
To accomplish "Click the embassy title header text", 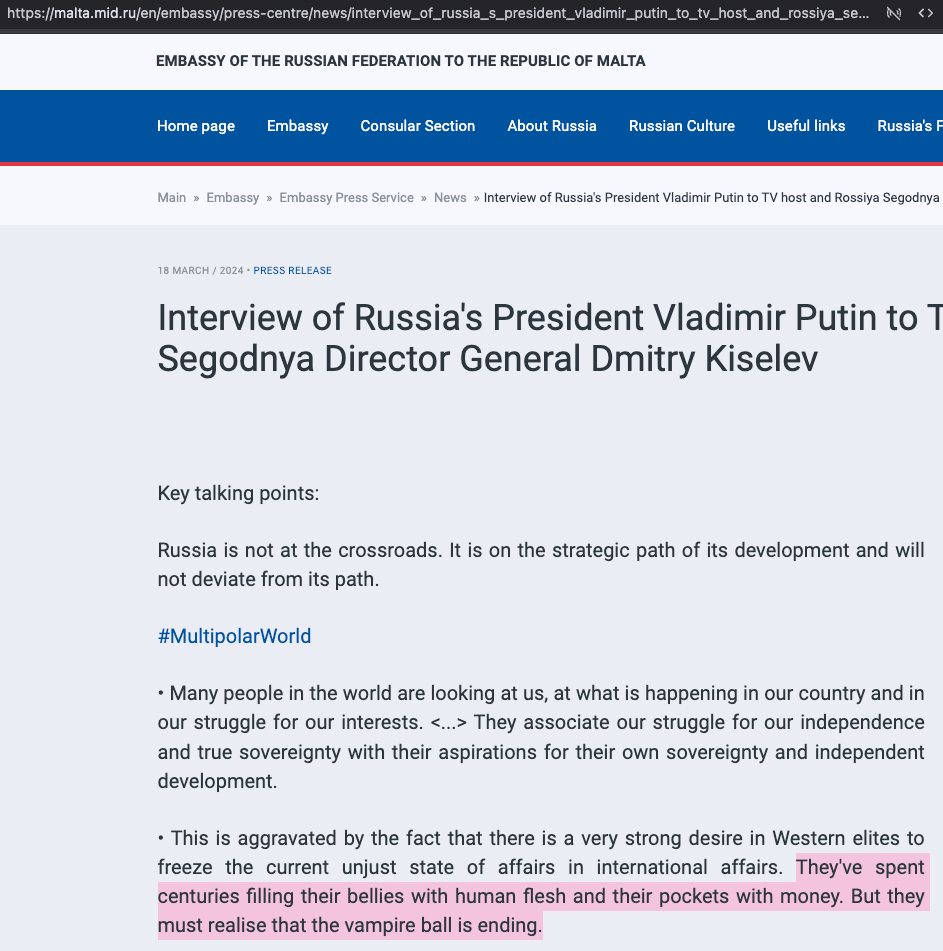I will (401, 61).
